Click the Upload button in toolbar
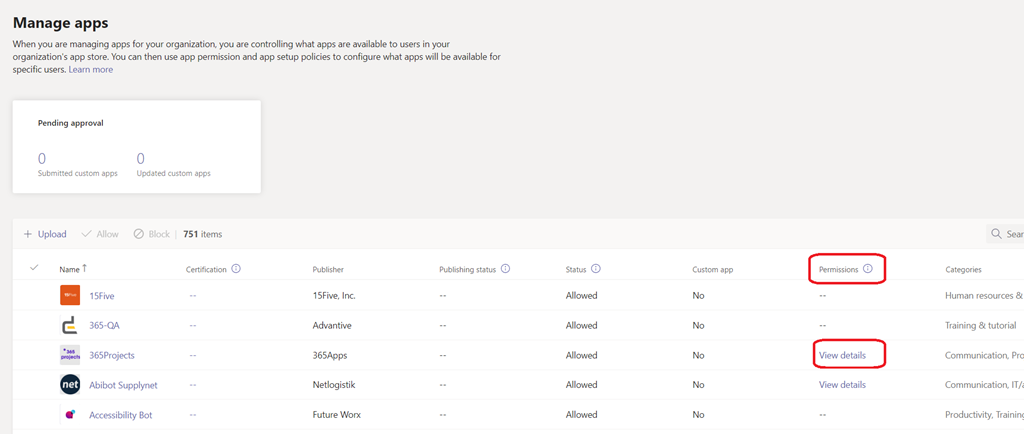 pyautogui.click(x=45, y=234)
